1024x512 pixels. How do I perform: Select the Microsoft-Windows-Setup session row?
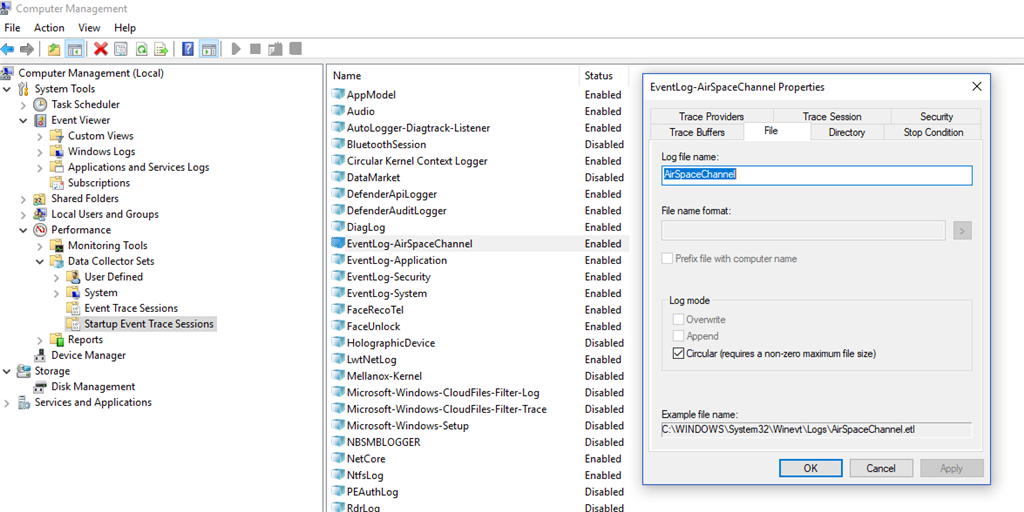click(x=477, y=426)
